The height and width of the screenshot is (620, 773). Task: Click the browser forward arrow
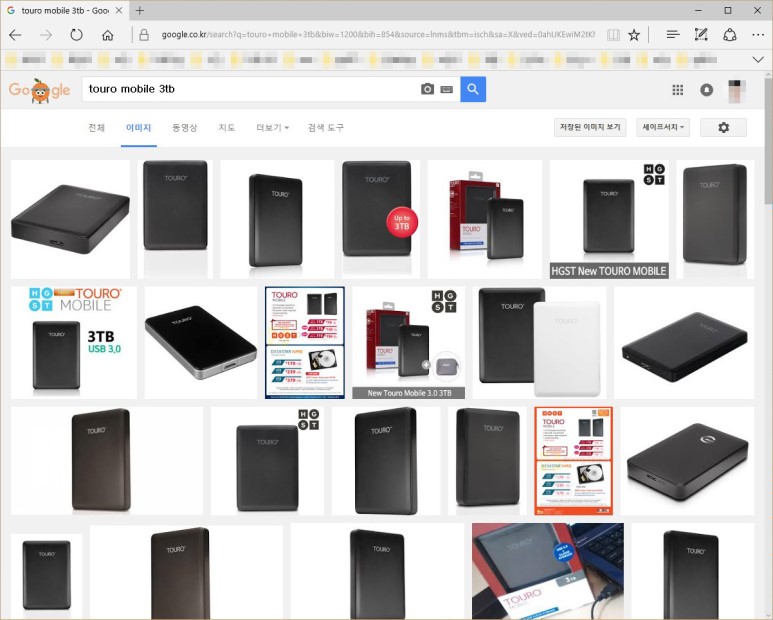tap(46, 35)
